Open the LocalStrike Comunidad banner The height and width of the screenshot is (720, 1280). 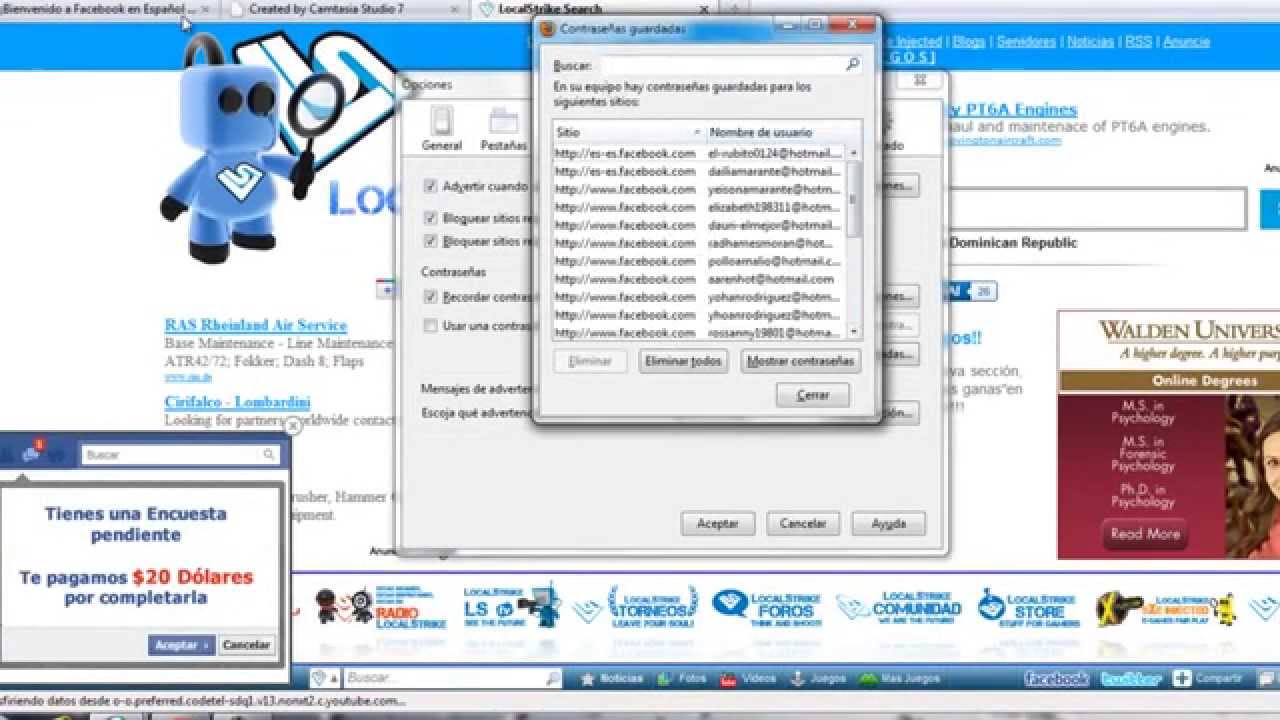pos(899,607)
